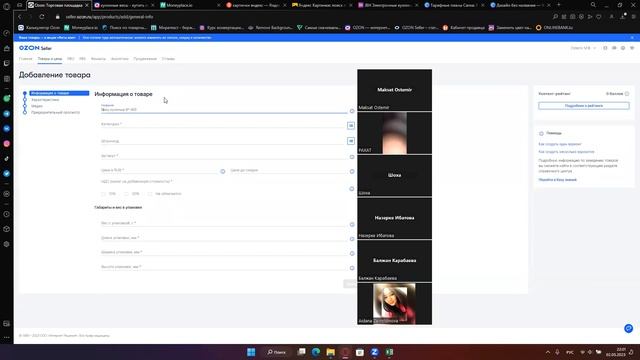Open File Explorer from the taskbar
The width and height of the screenshot is (640, 360).
331,352
